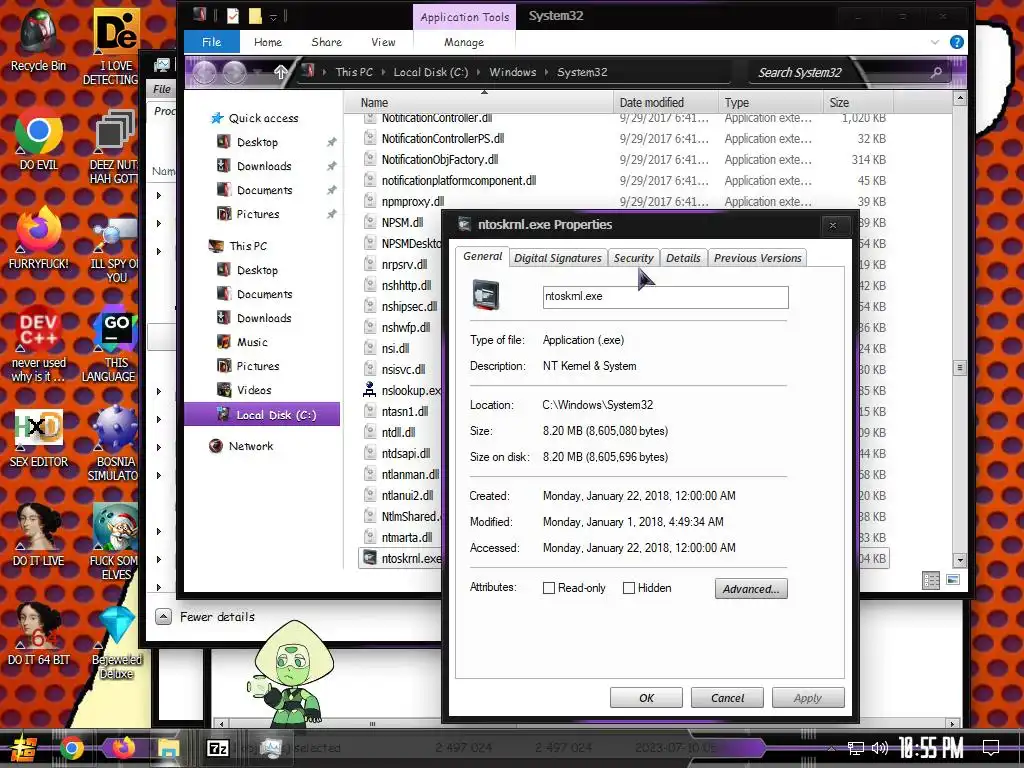Select Local Disk (C:) in navigation pane
The height and width of the screenshot is (768, 1024).
[x=262, y=415]
